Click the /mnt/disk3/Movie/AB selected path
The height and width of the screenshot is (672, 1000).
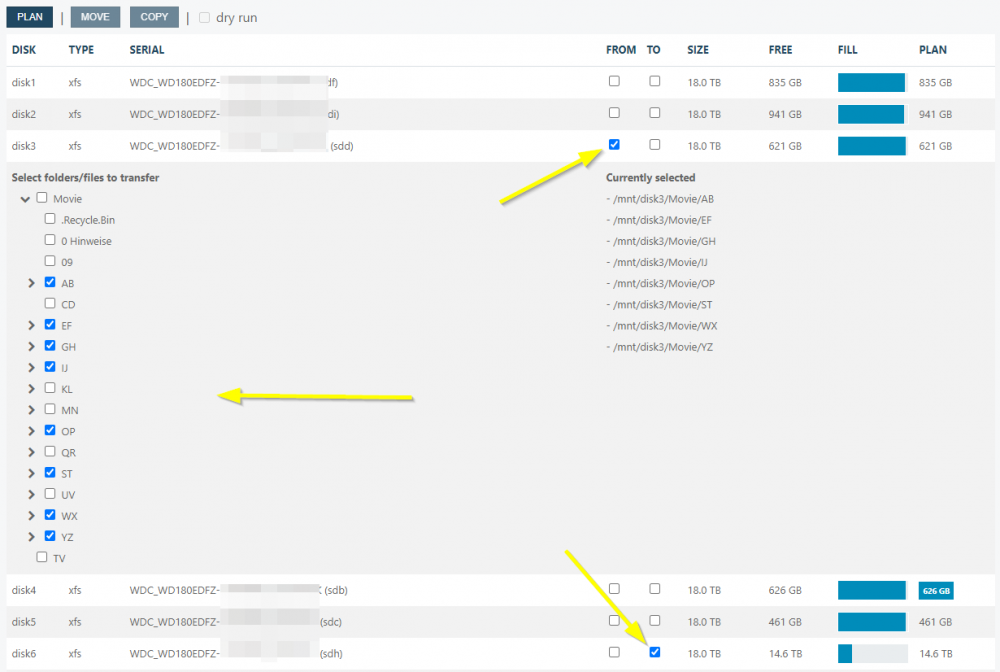coord(659,199)
